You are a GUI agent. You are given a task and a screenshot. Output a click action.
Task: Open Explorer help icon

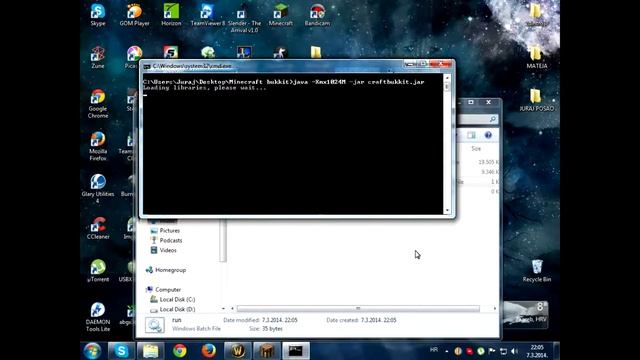(x=488, y=135)
